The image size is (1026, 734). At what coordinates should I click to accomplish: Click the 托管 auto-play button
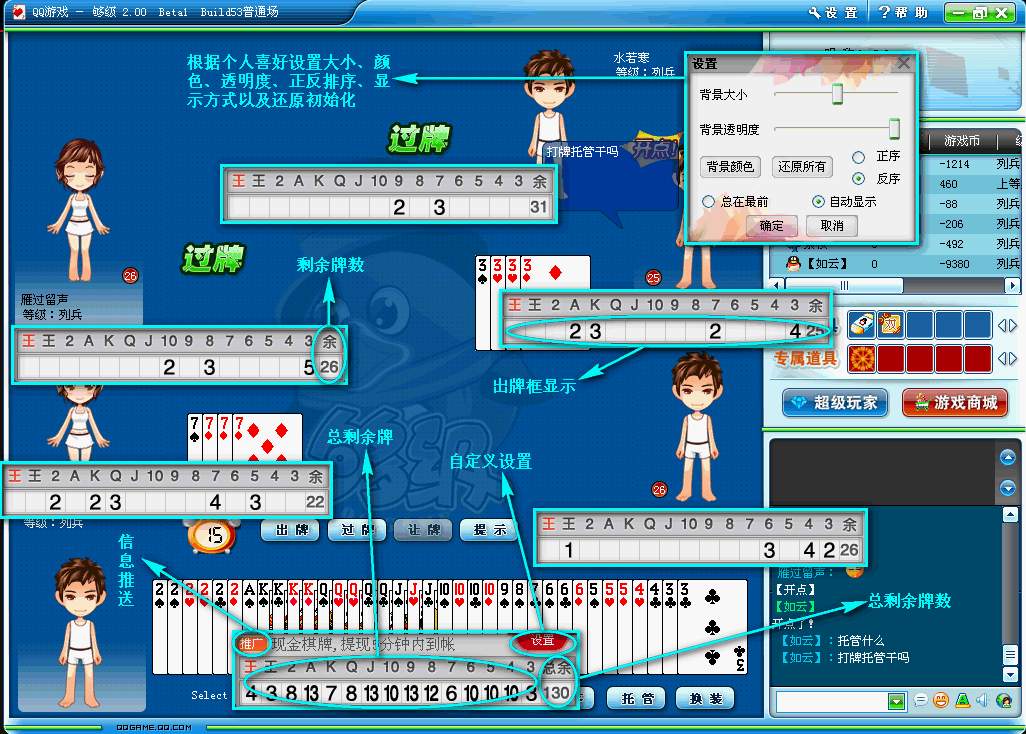[x=635, y=699]
